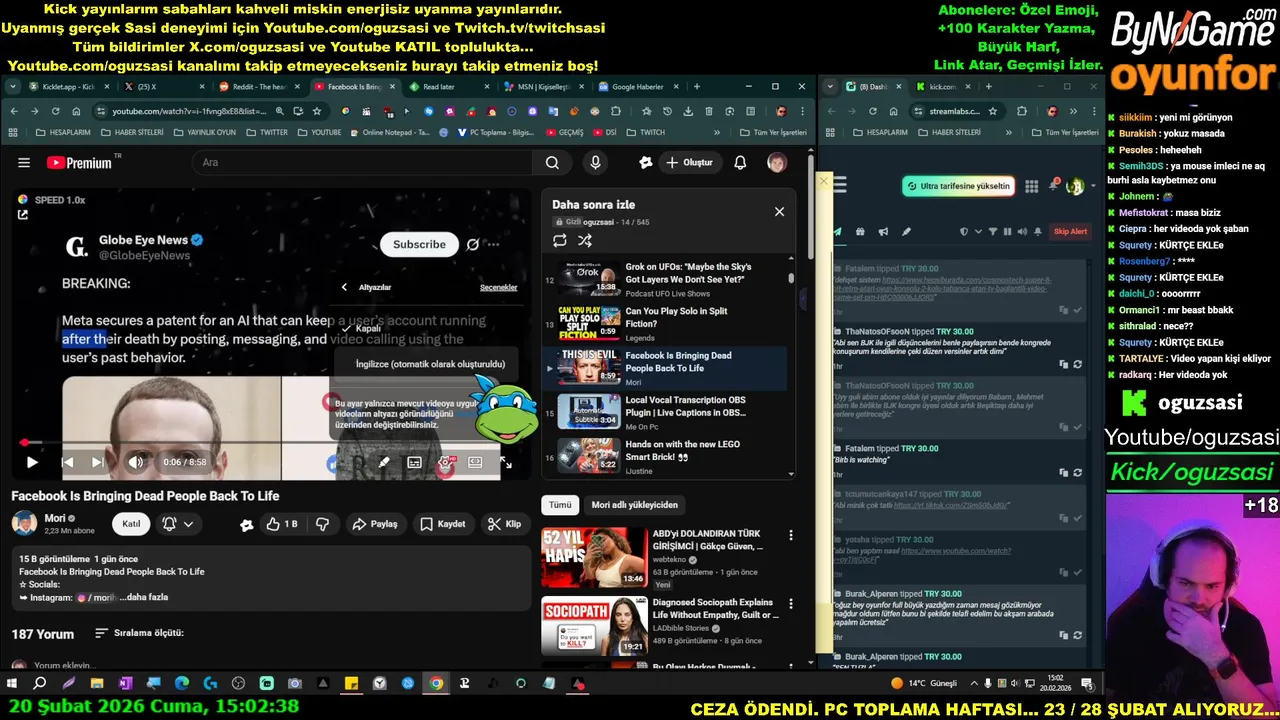This screenshot has width=1280, height=720.
Task: Play the video with the play button
Action: [32, 462]
